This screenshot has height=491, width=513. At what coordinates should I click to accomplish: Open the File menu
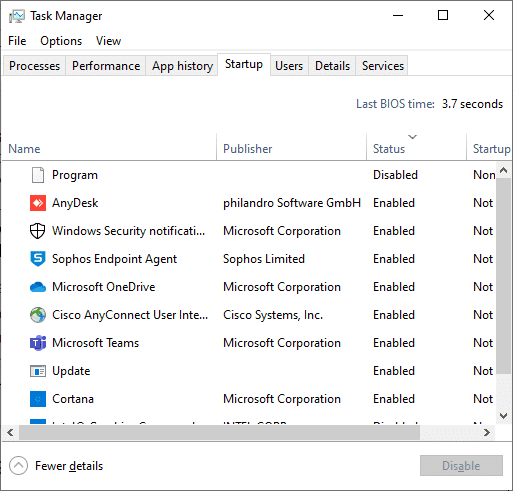(x=17, y=41)
